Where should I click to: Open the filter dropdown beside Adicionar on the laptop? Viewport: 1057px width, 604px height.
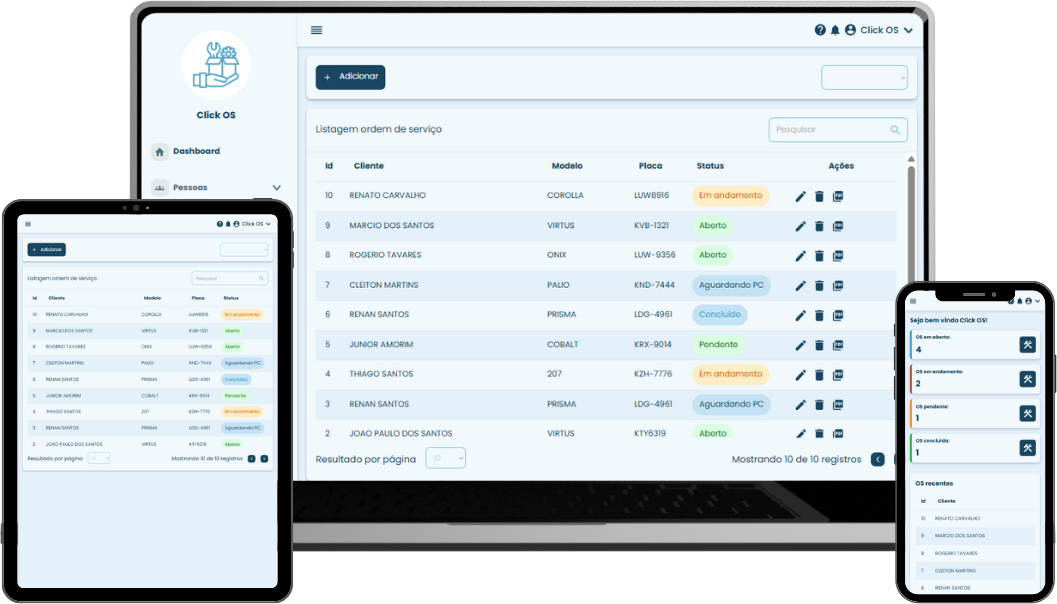click(864, 77)
